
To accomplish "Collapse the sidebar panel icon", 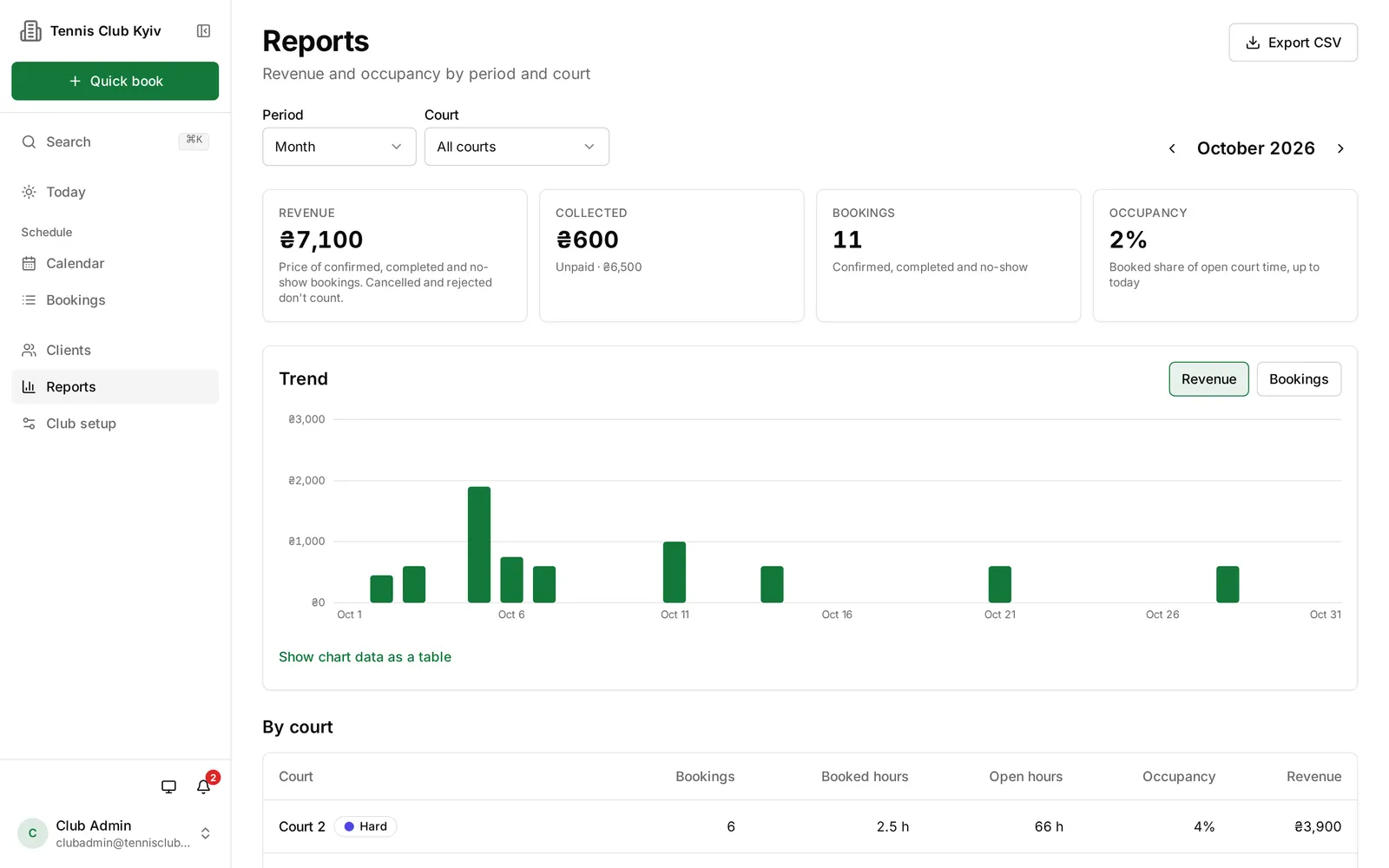I will [204, 31].
